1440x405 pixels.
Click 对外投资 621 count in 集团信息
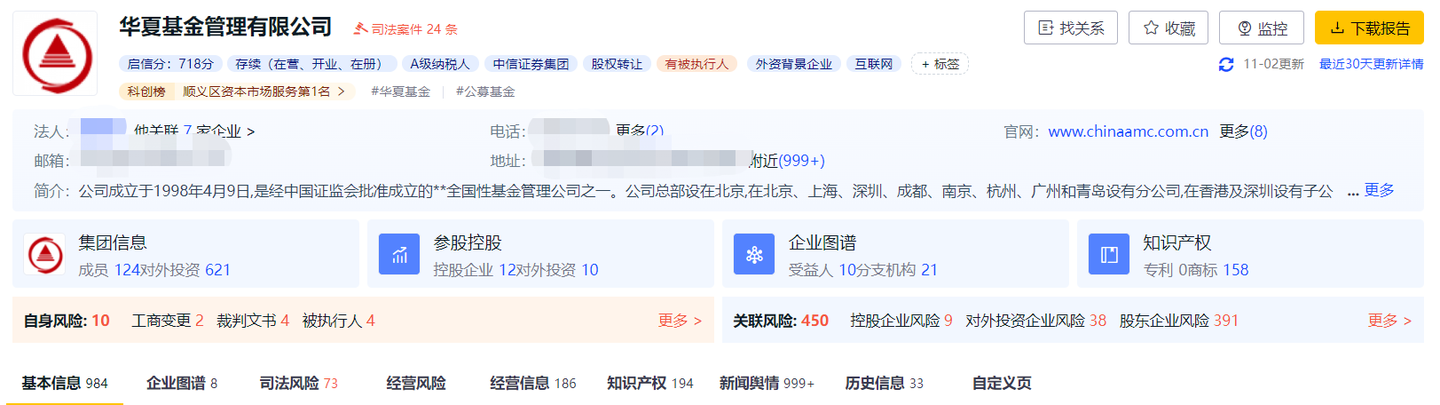[185, 270]
